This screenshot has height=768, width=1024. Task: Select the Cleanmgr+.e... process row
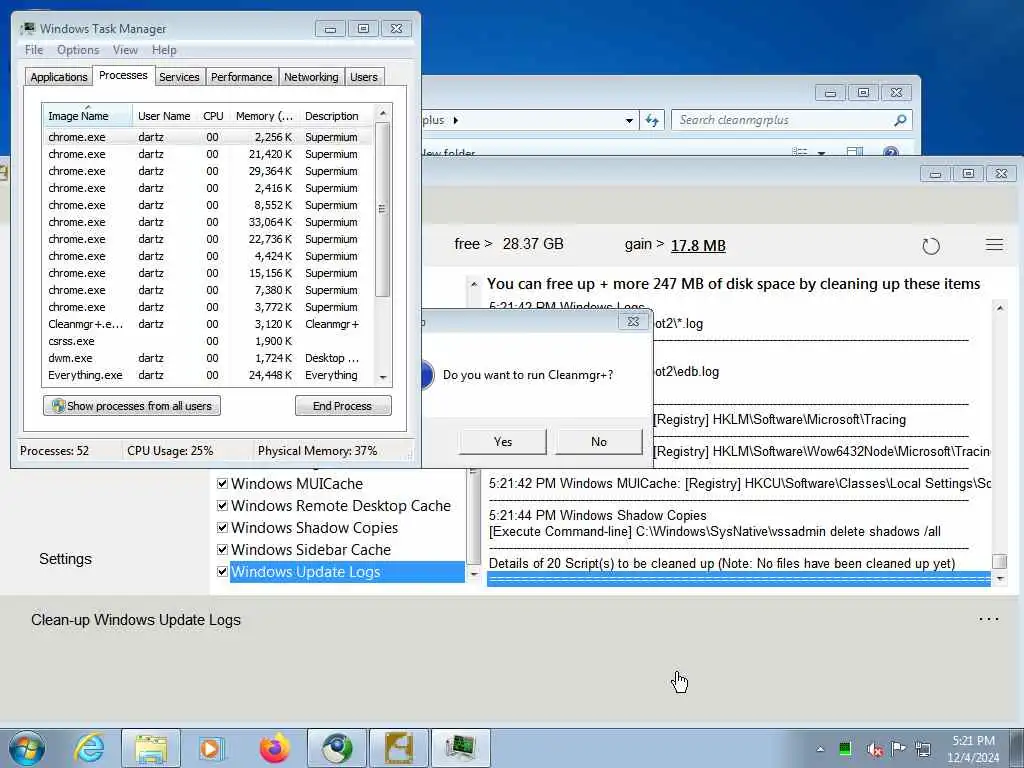(x=209, y=324)
